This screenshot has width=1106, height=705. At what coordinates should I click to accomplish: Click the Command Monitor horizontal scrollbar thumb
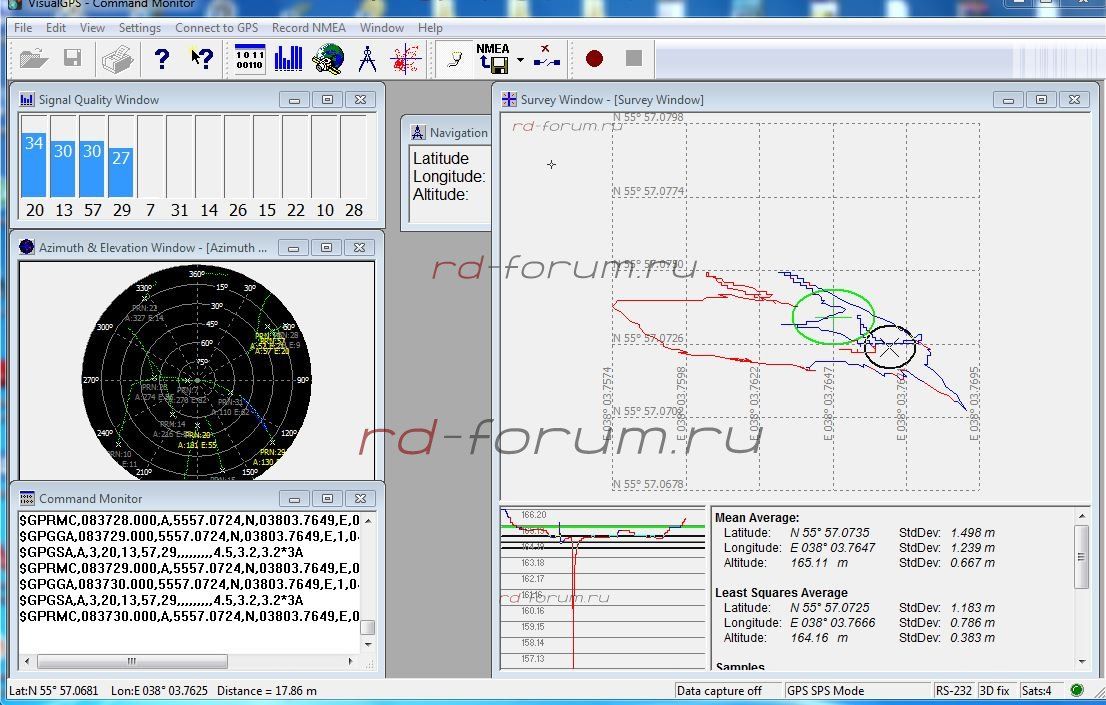(133, 661)
